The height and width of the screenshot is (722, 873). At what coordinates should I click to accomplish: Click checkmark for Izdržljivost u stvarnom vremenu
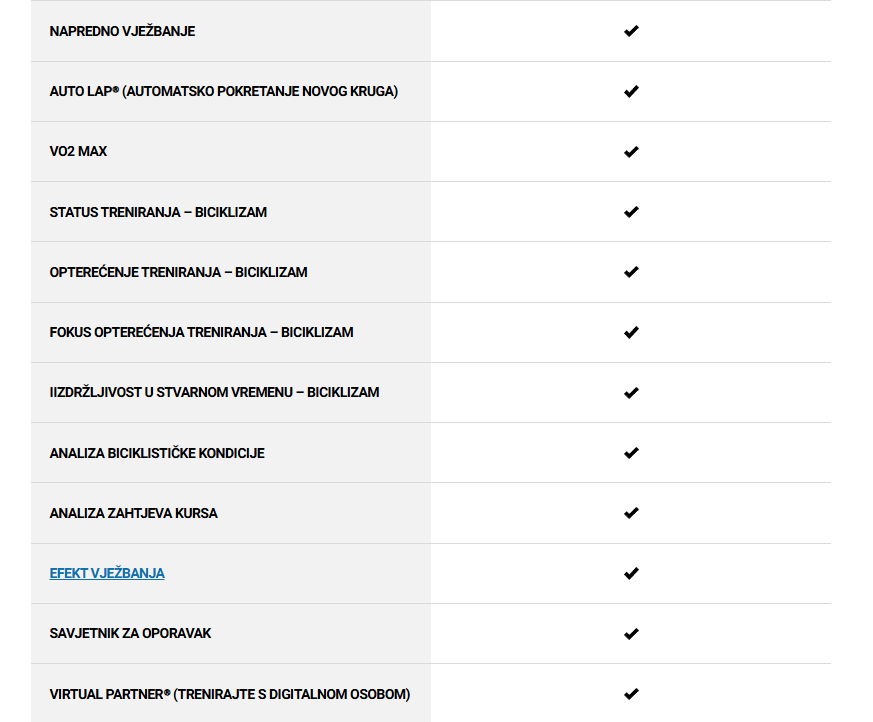click(631, 393)
